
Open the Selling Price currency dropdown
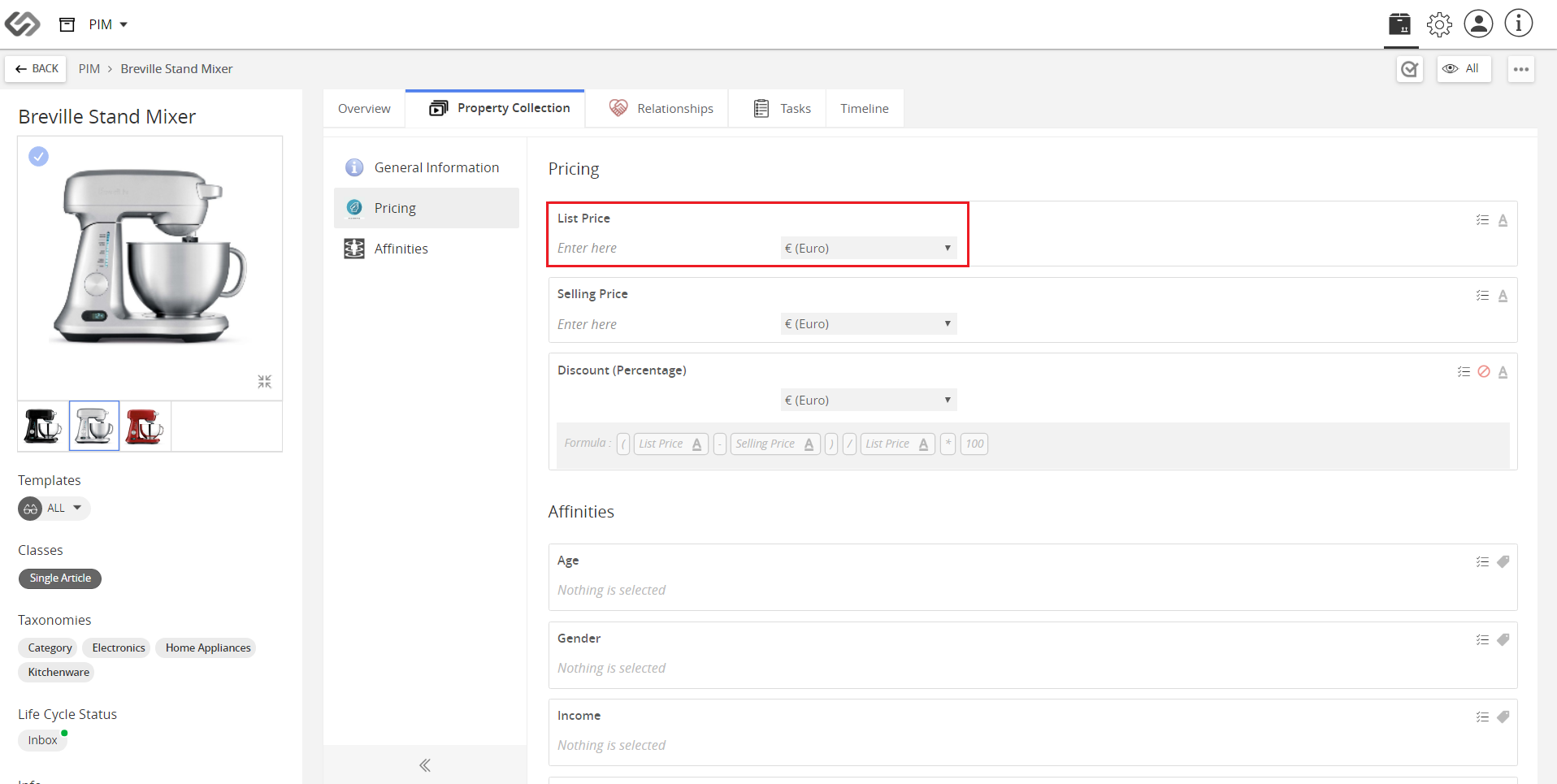(x=869, y=323)
